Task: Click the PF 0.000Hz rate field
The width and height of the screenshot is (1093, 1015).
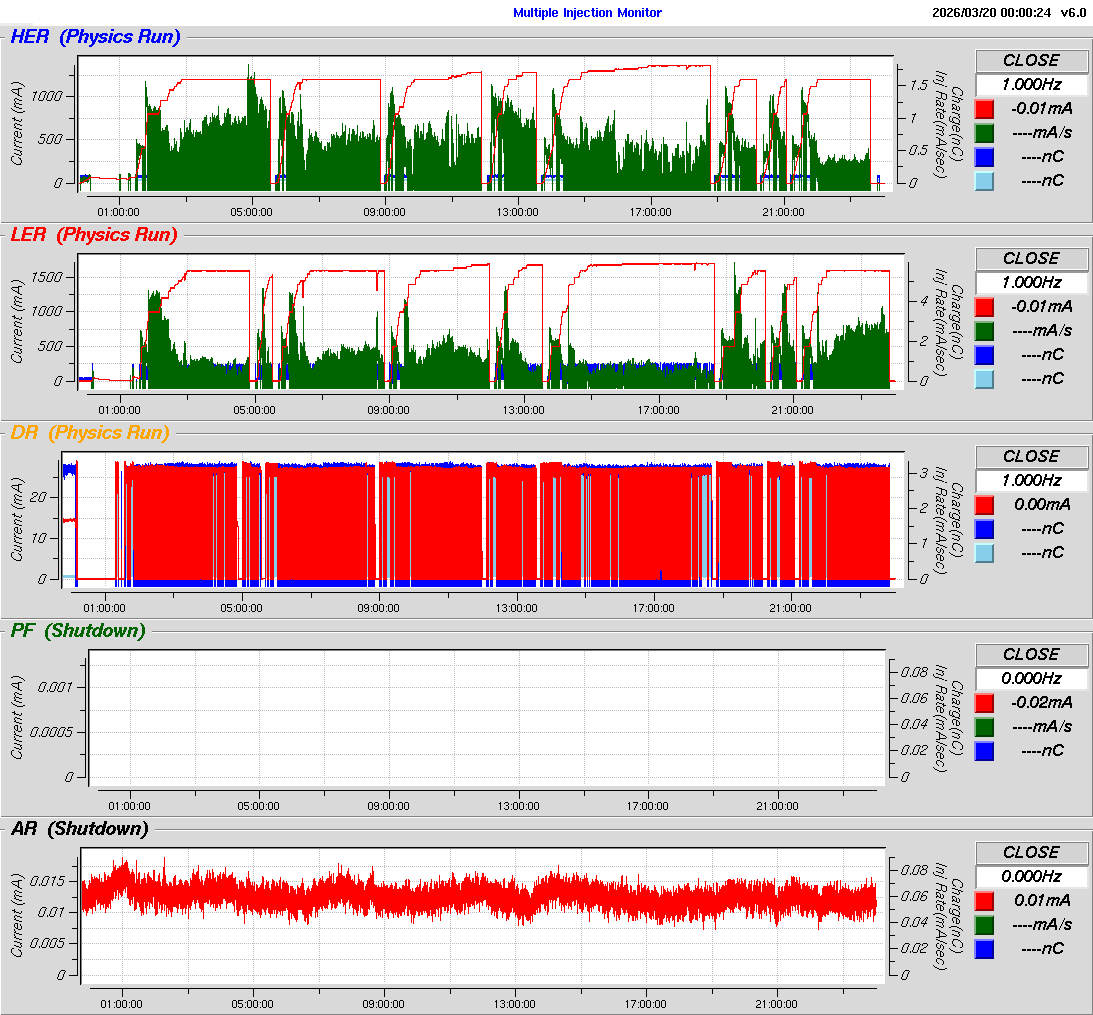Action: coord(1031,678)
